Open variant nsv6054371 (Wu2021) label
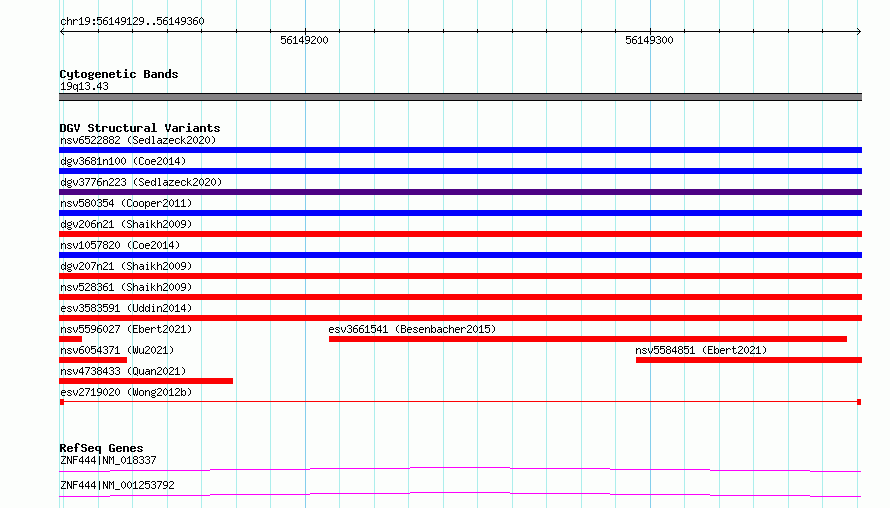Viewport: 890px width, 508px height. (x=117, y=350)
